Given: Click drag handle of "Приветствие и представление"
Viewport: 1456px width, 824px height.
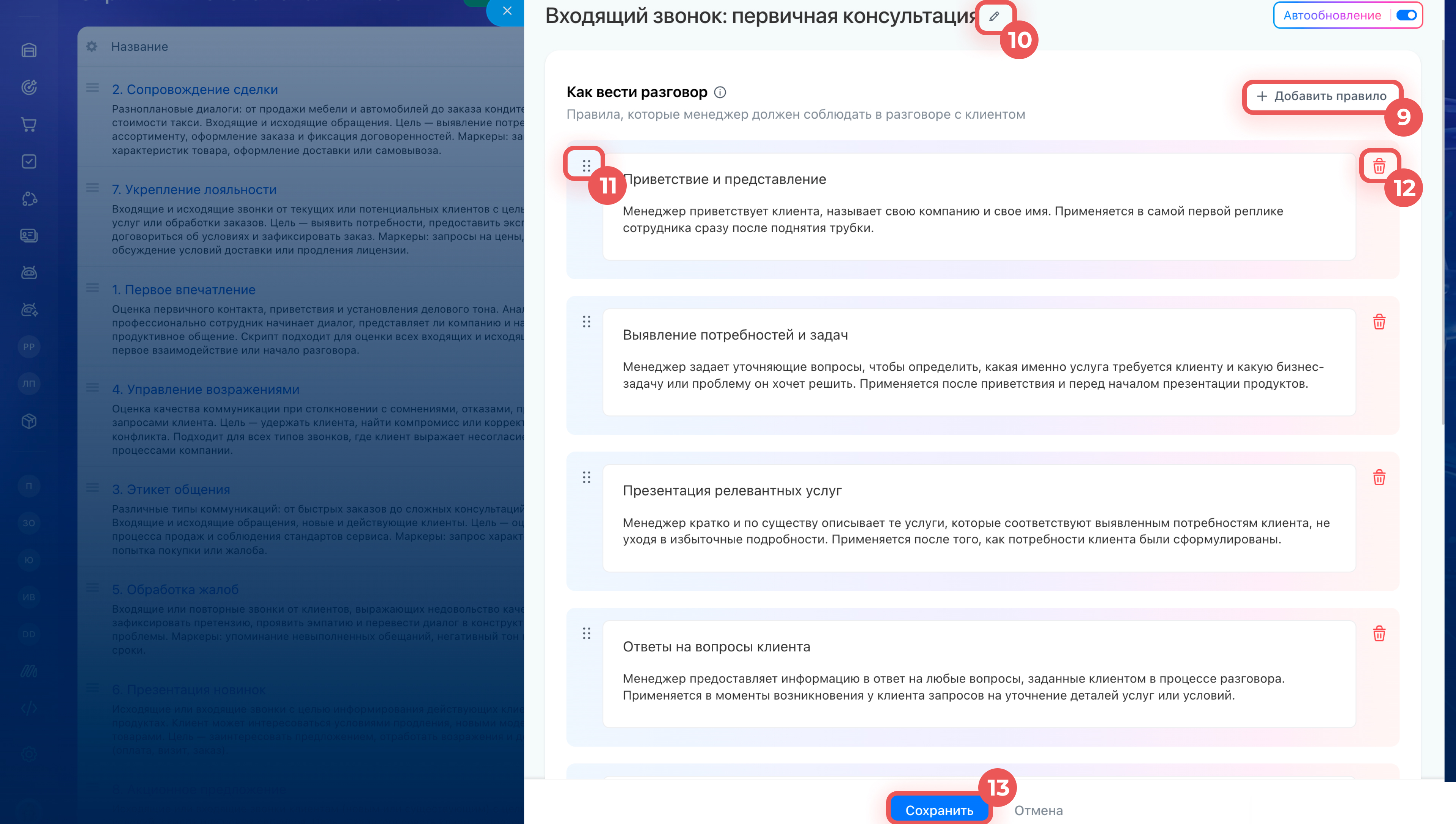Looking at the screenshot, I should pos(586,166).
